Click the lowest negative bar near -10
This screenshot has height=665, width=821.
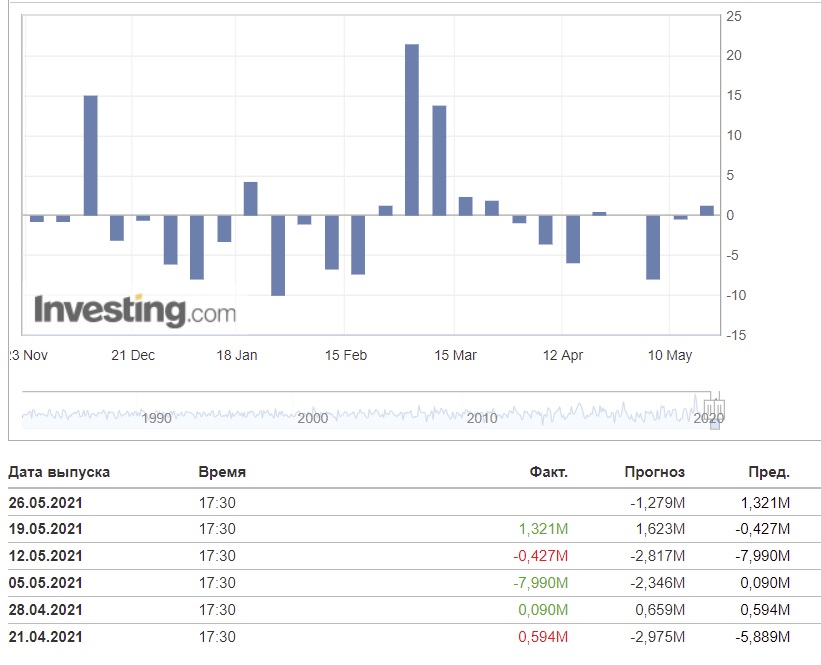[278, 255]
